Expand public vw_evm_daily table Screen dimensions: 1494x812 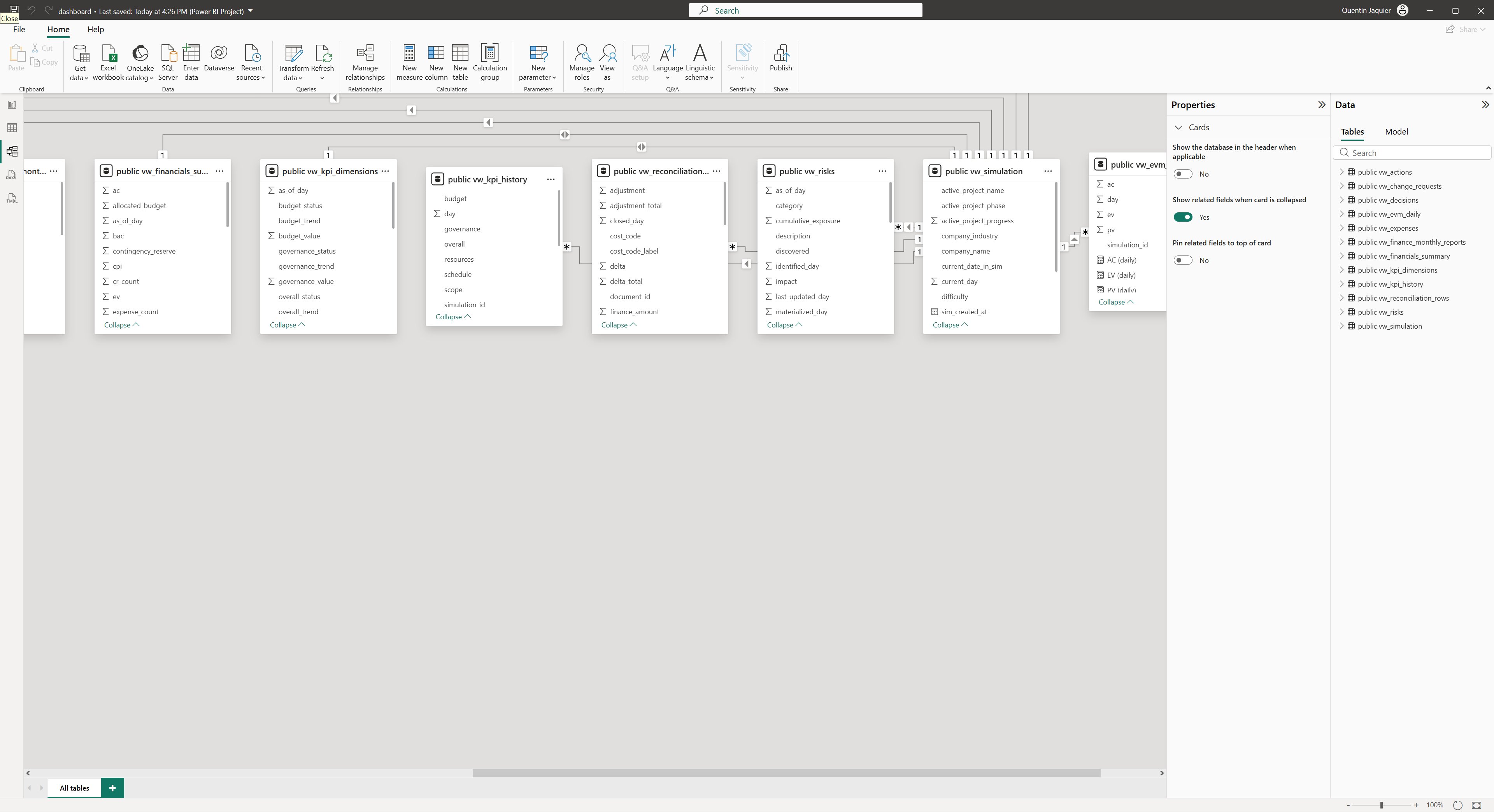1341,214
